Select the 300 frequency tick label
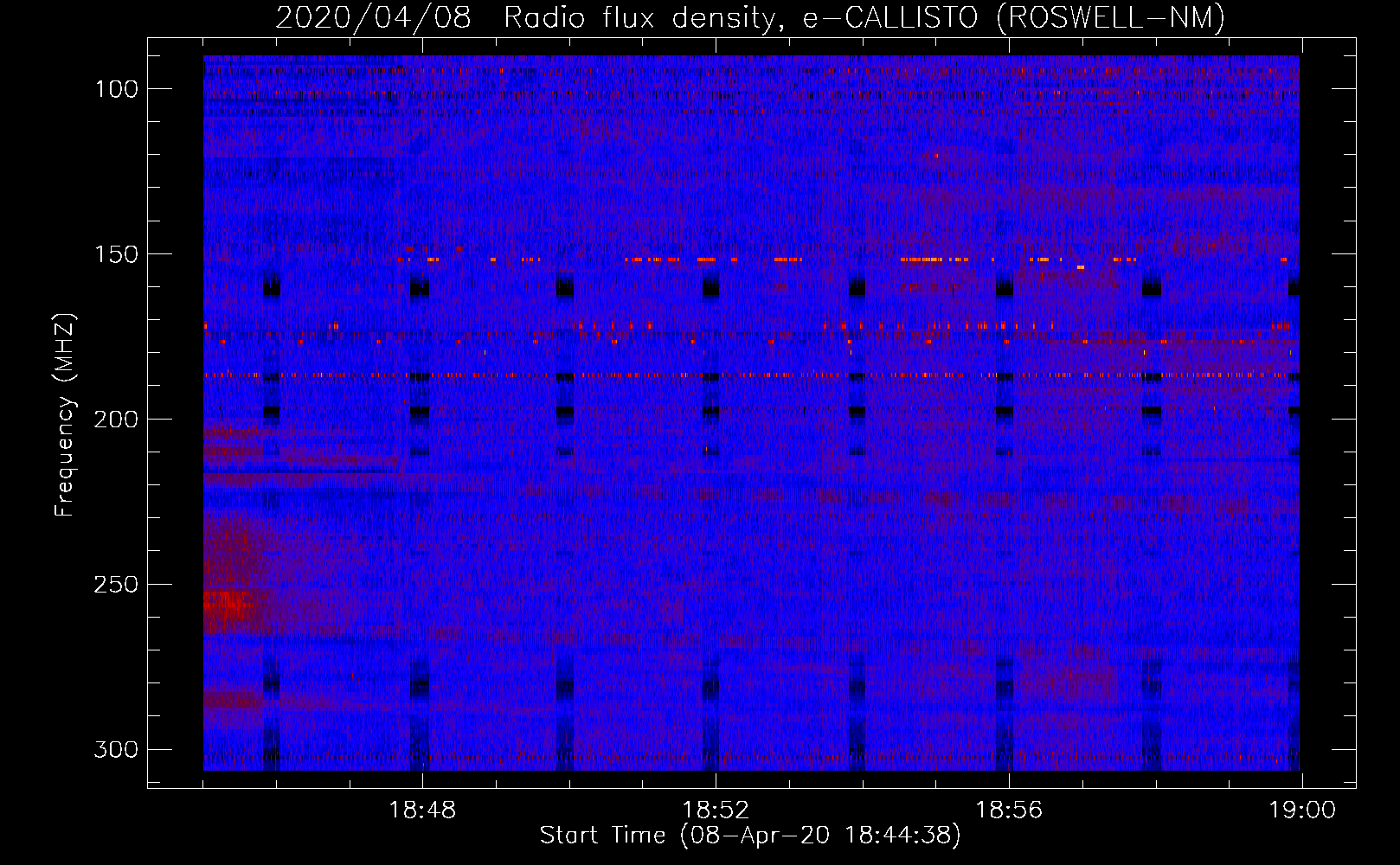Screen dimensions: 1400x865 click(x=116, y=749)
